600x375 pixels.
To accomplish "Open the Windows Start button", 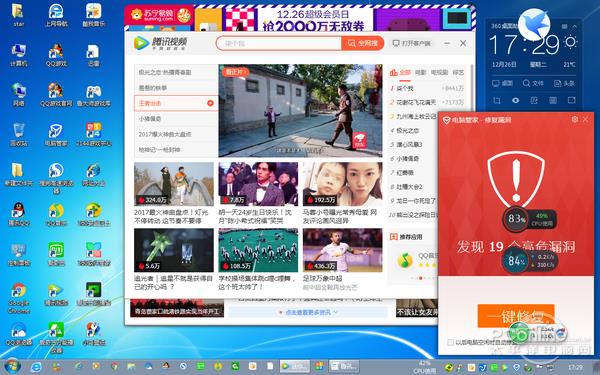I will pos(12,366).
